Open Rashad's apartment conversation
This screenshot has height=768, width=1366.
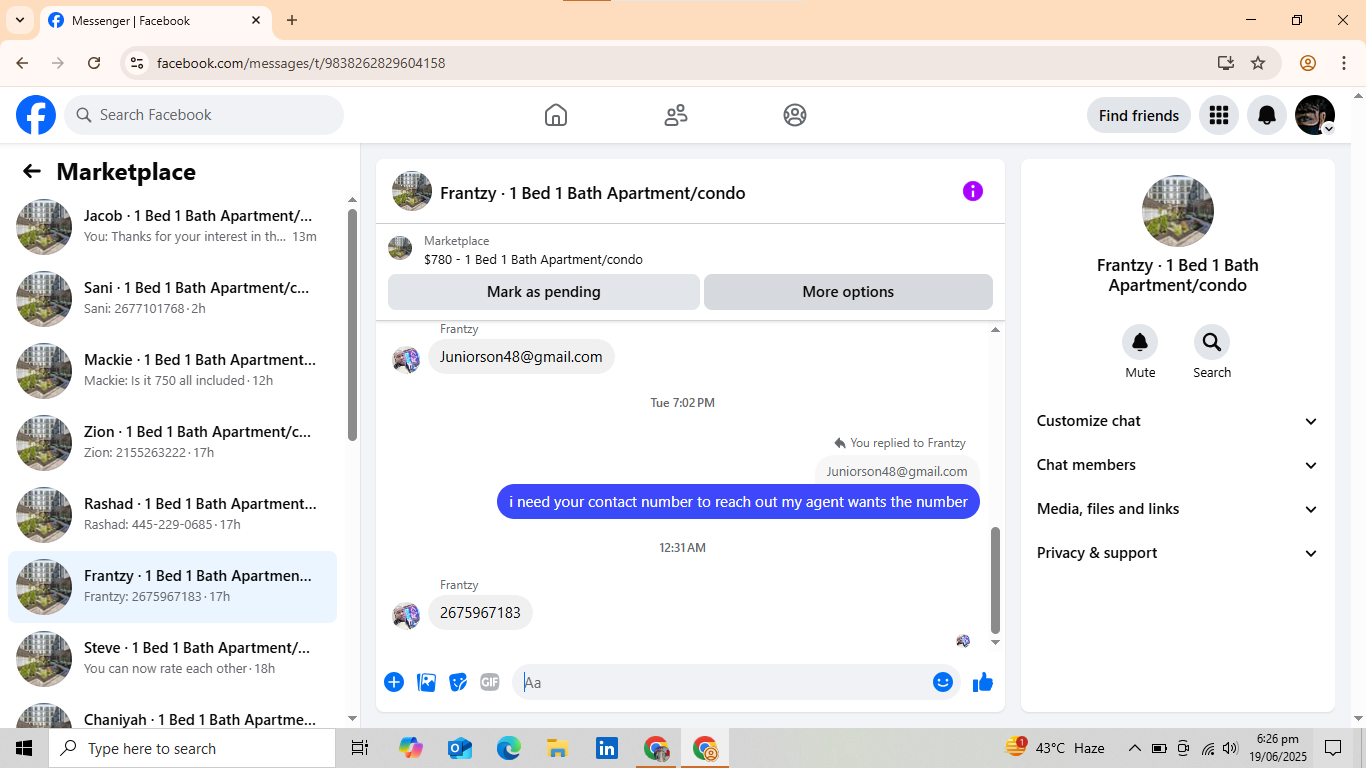(172, 514)
